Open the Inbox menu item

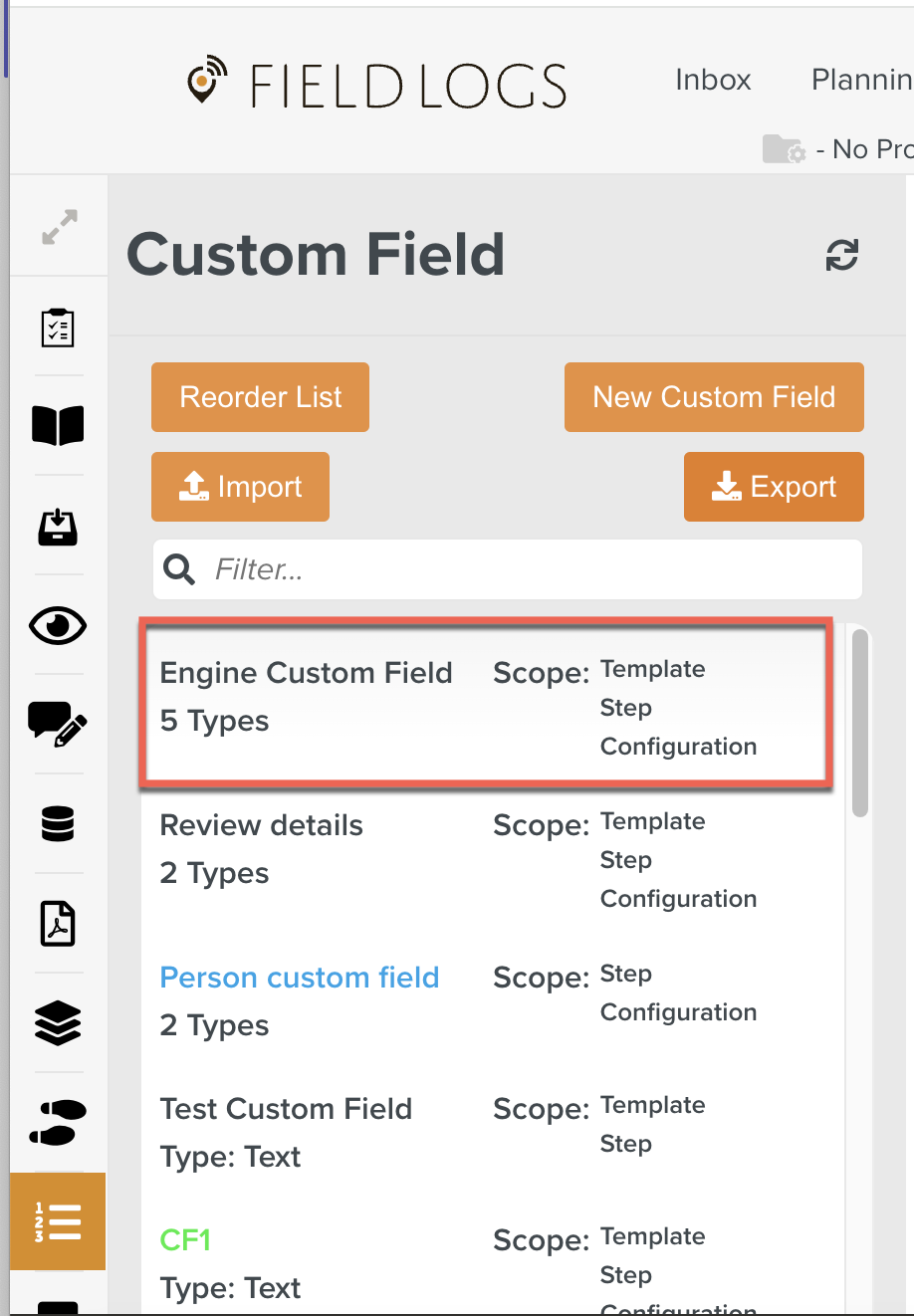tap(713, 80)
